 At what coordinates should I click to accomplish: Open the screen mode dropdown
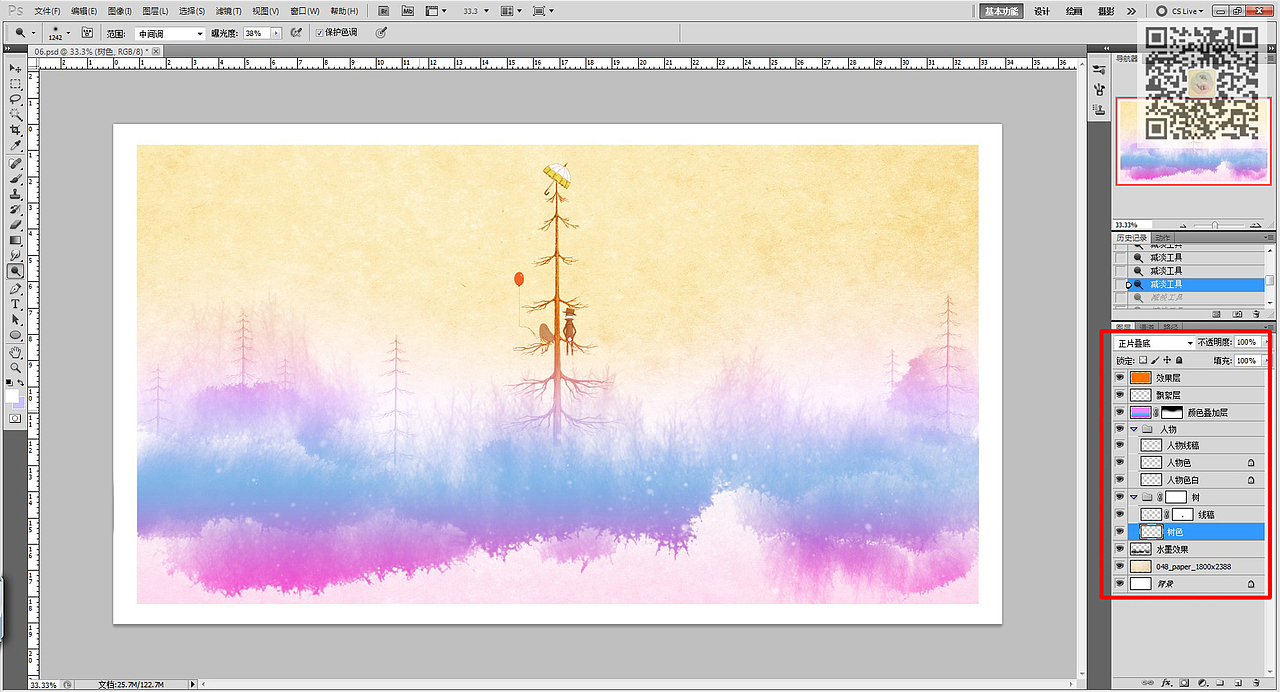pos(543,11)
